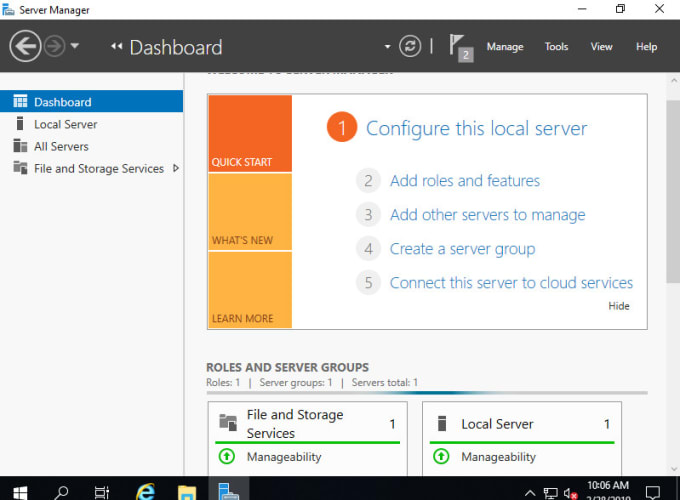Click the ROLES AND SERVER GROUPS heading
680x500 pixels.
point(287,367)
